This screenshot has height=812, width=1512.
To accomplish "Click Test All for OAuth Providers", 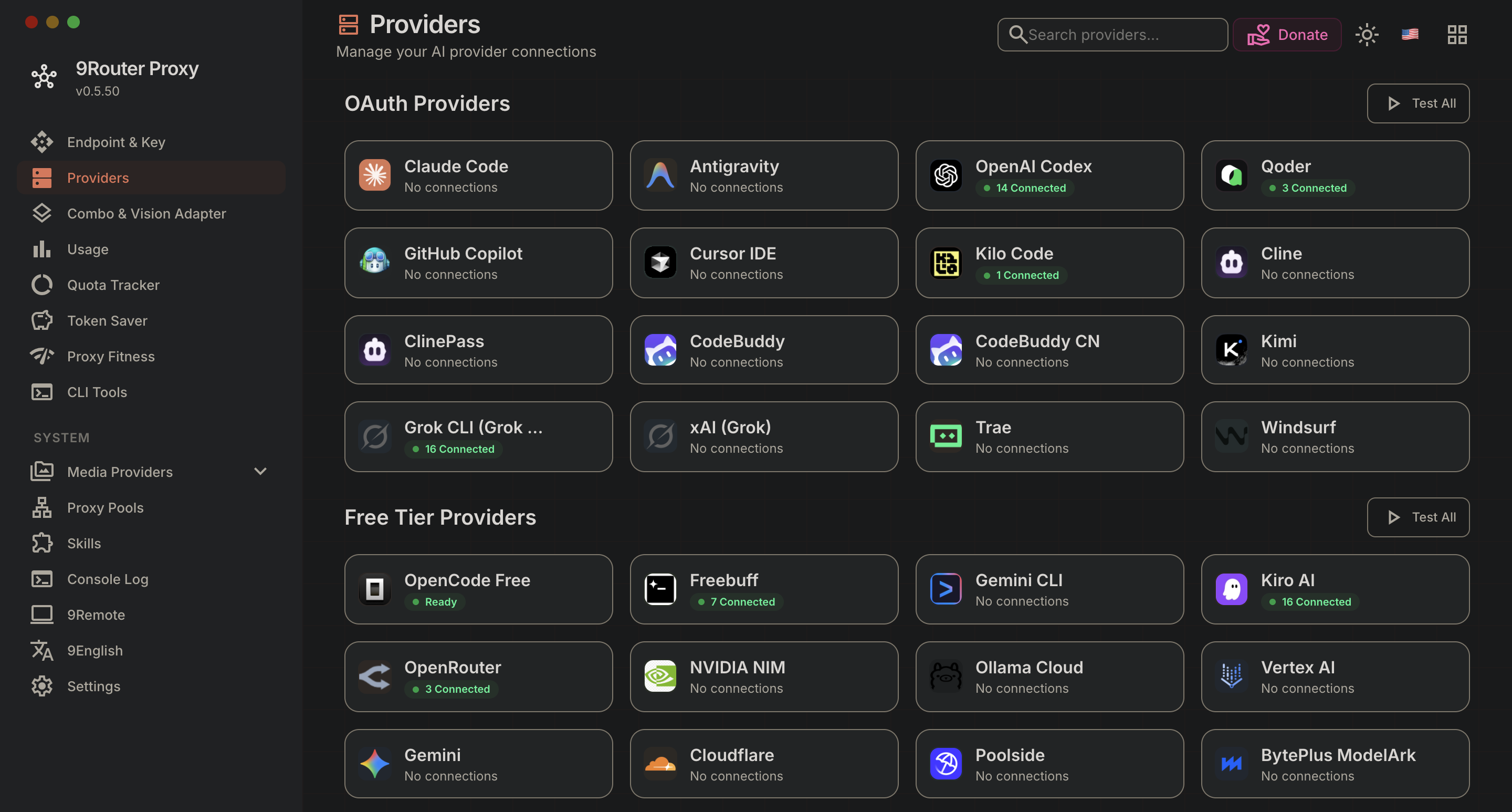I will [x=1417, y=103].
